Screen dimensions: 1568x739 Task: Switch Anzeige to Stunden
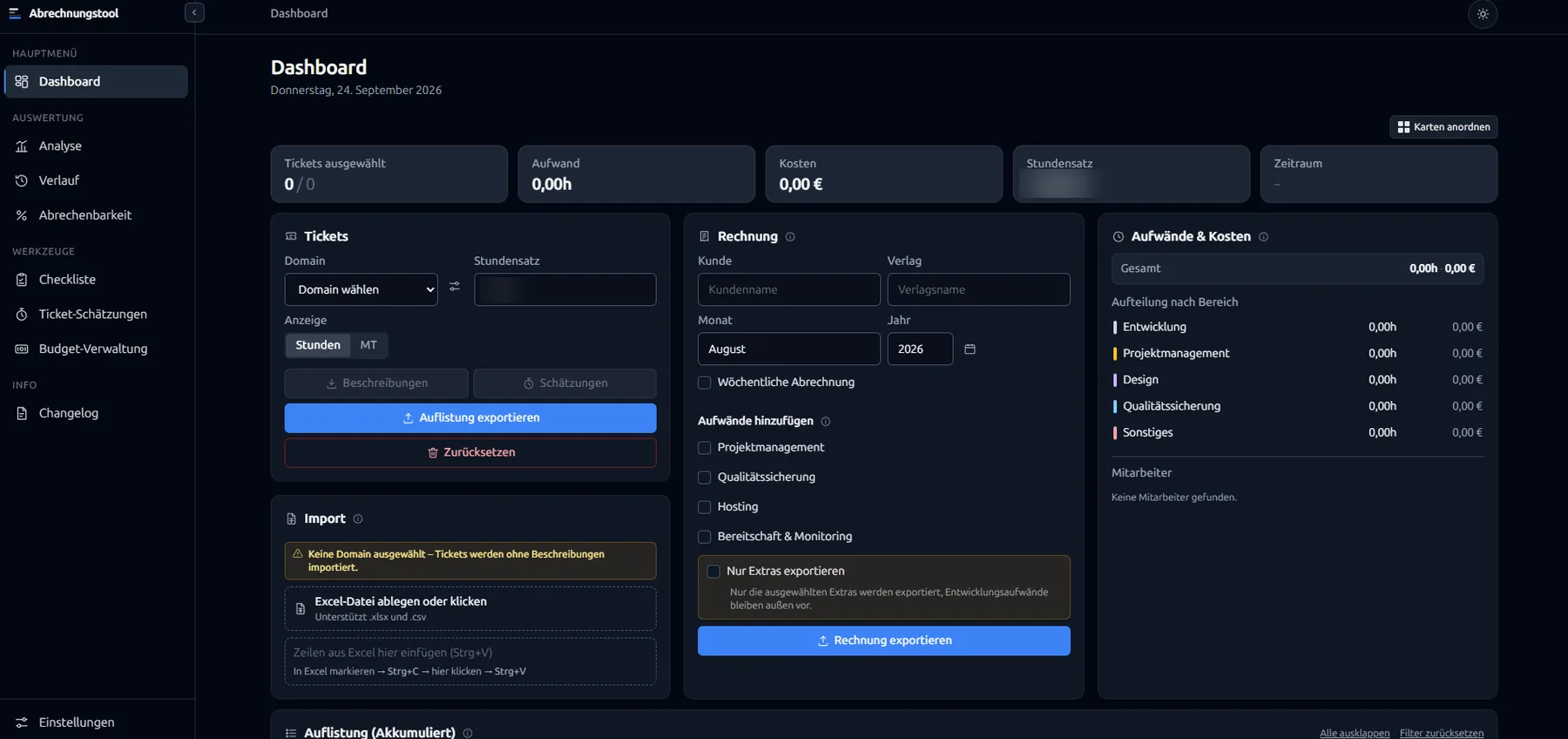pos(318,345)
